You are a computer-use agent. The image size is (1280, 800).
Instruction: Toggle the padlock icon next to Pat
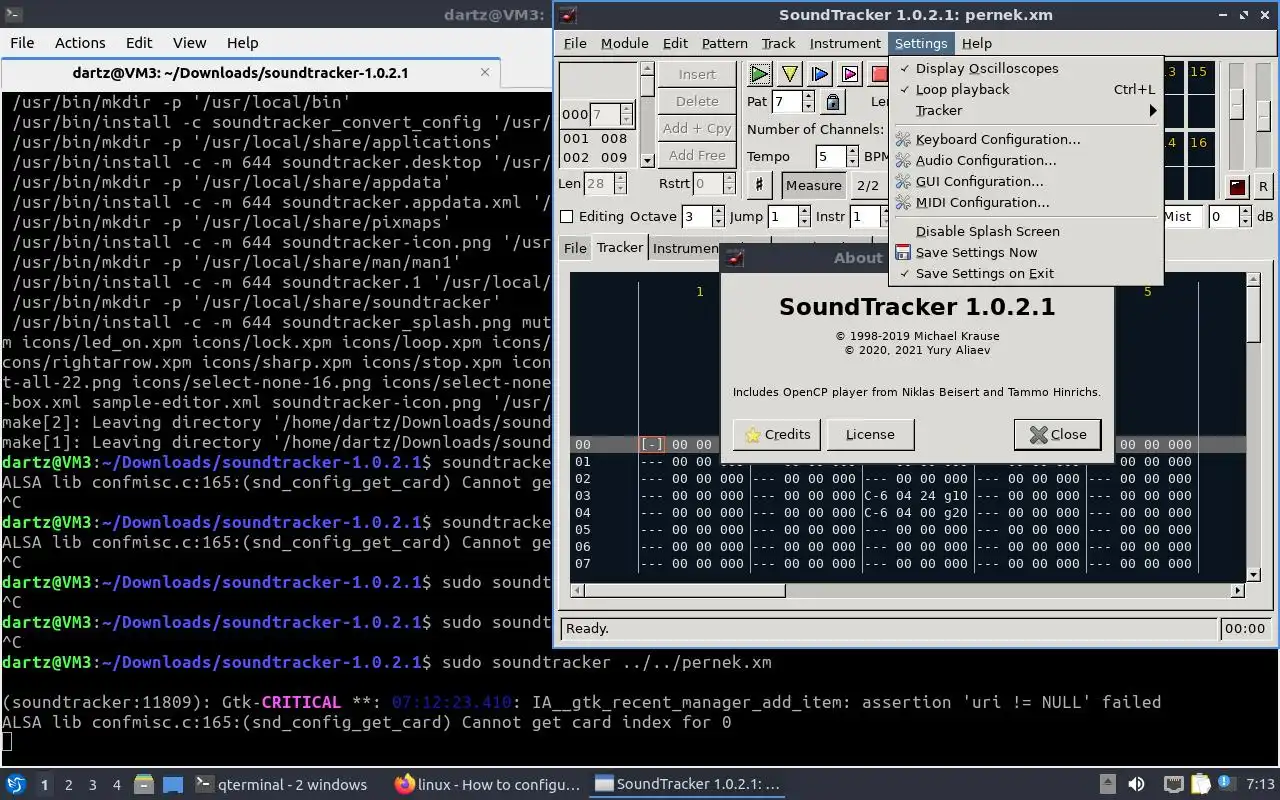click(x=832, y=101)
